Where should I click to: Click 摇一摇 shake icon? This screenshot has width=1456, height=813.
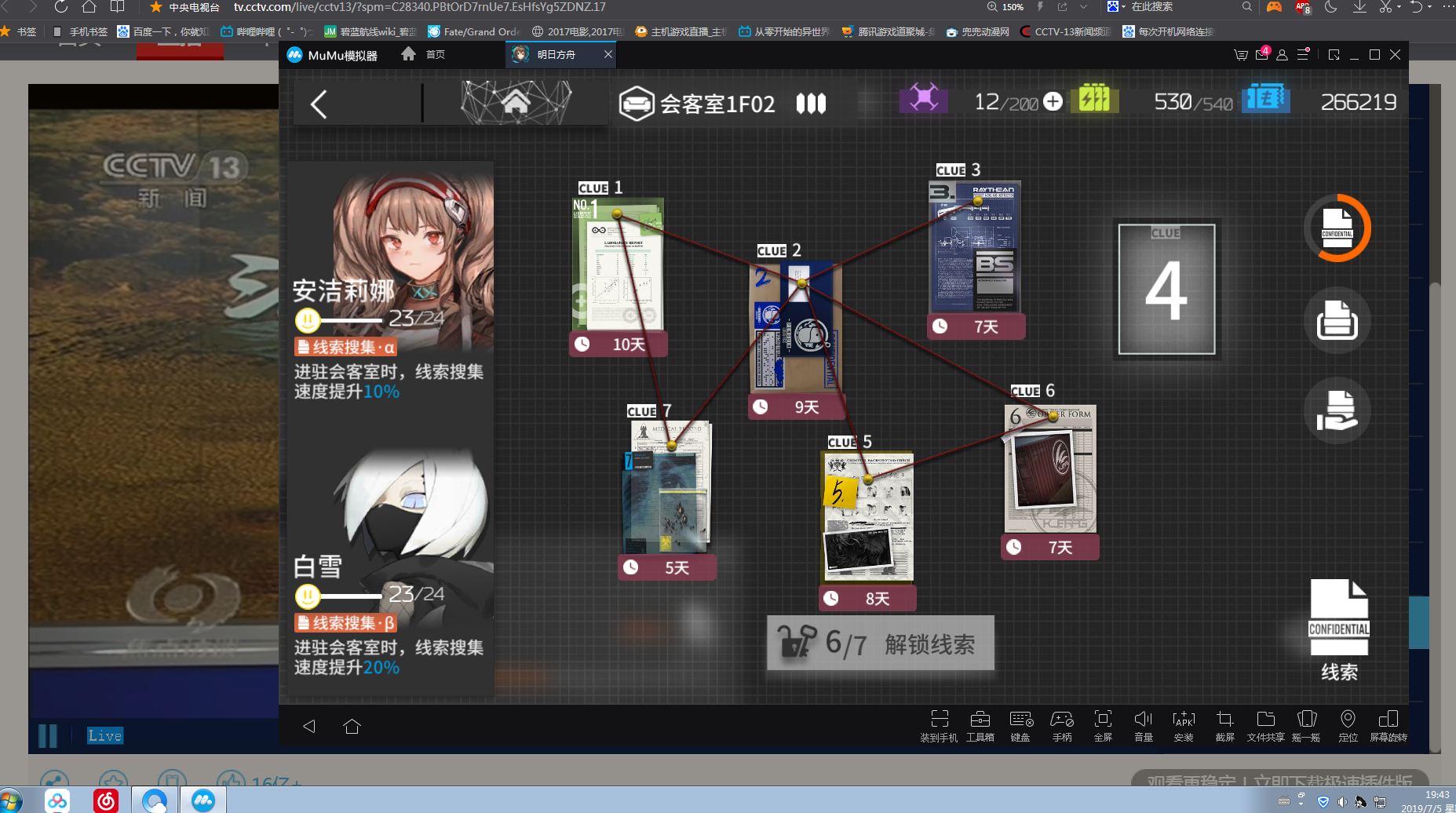coord(1306,726)
